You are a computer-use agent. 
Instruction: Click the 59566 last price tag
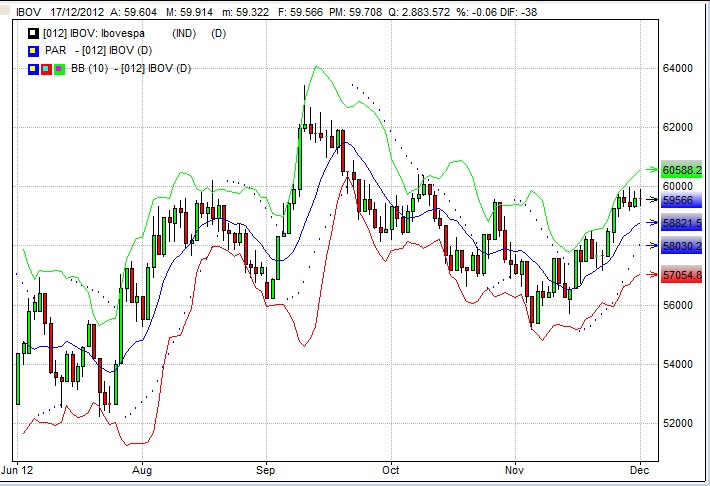click(x=677, y=199)
